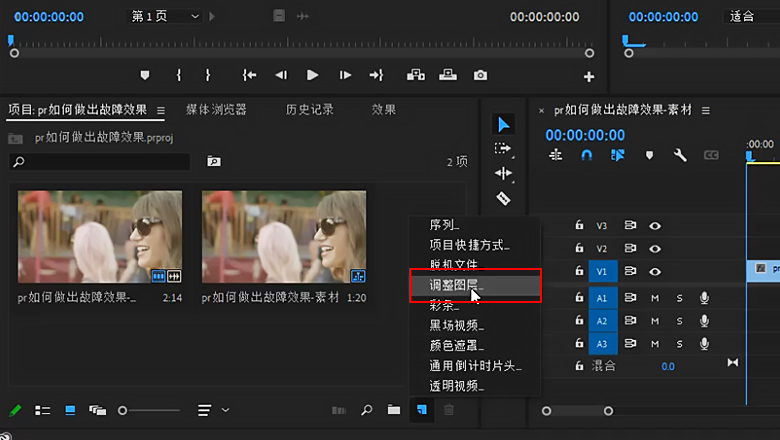Create a new bin with folder icon
Screen dimensions: 780x440
pyautogui.click(x=394, y=410)
